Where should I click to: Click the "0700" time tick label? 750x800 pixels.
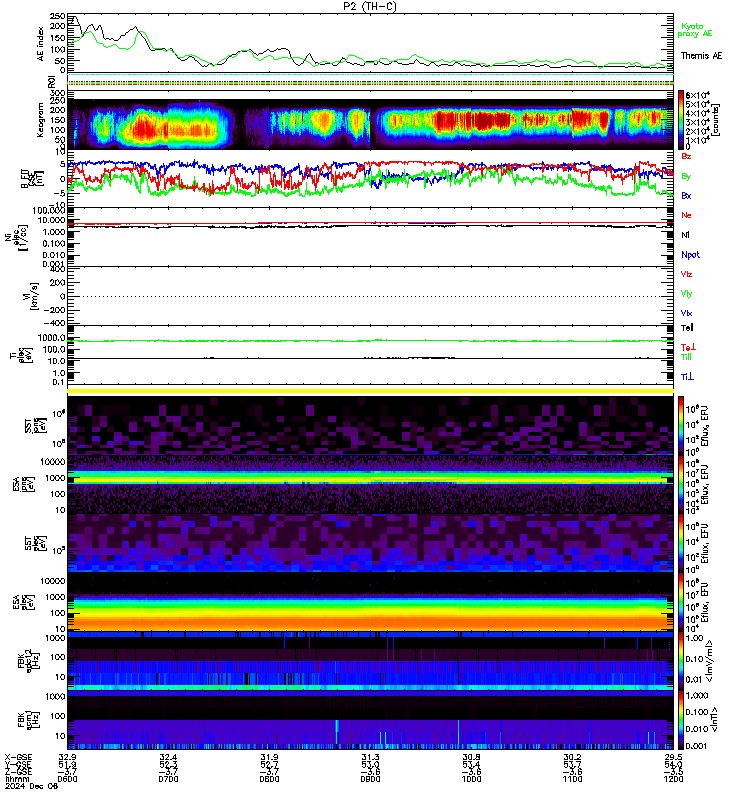168,779
